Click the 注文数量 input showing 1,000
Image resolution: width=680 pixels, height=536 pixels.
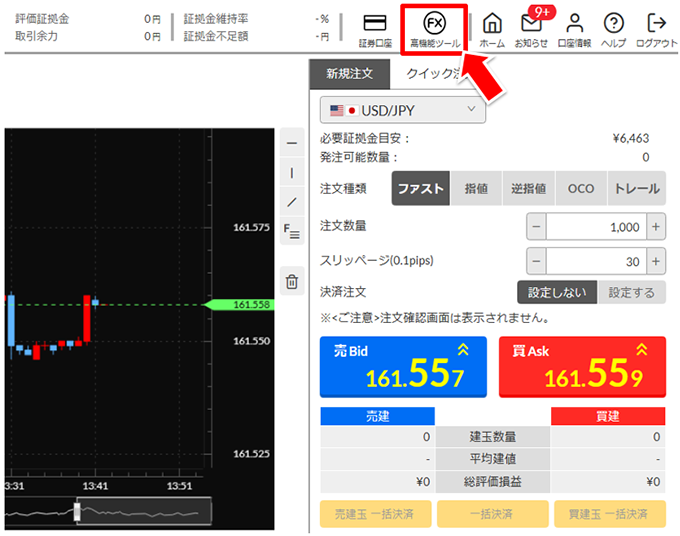pyautogui.click(x=596, y=226)
